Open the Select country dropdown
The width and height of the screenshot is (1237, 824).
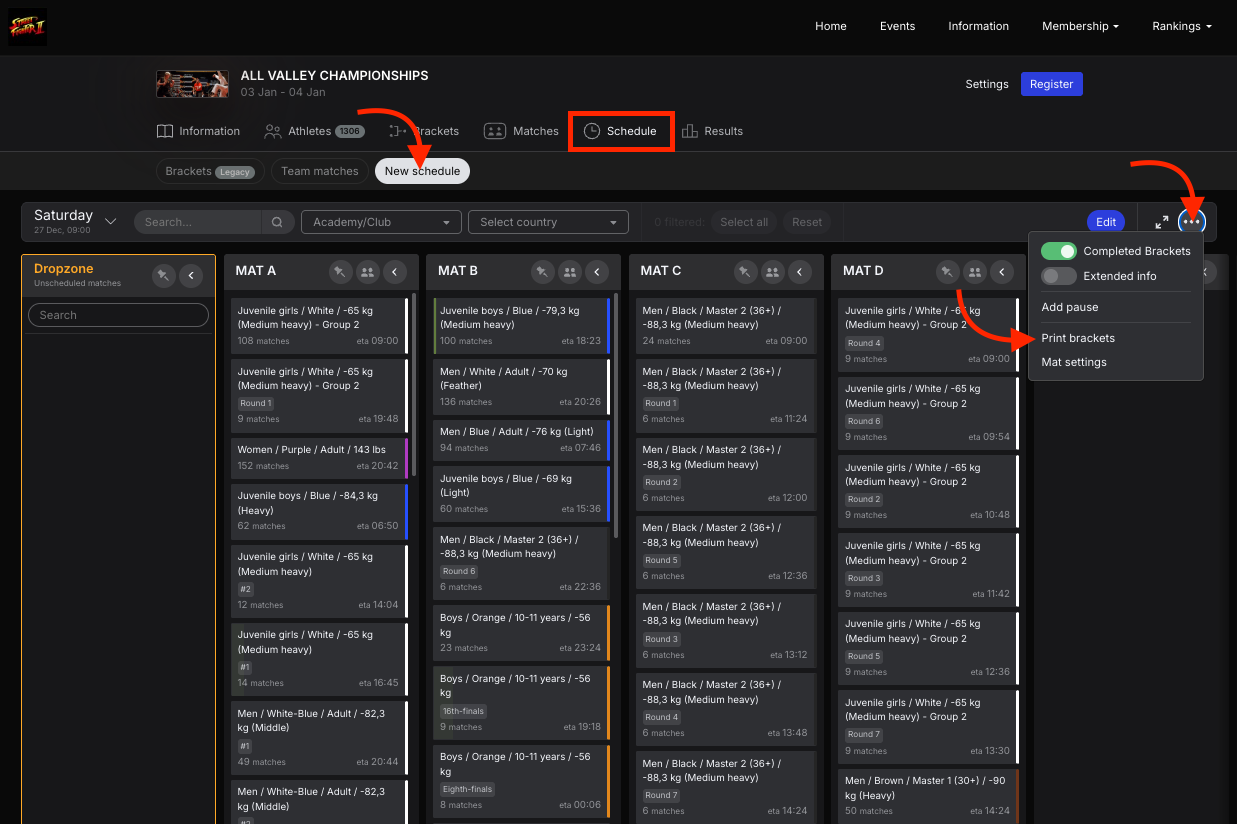548,222
